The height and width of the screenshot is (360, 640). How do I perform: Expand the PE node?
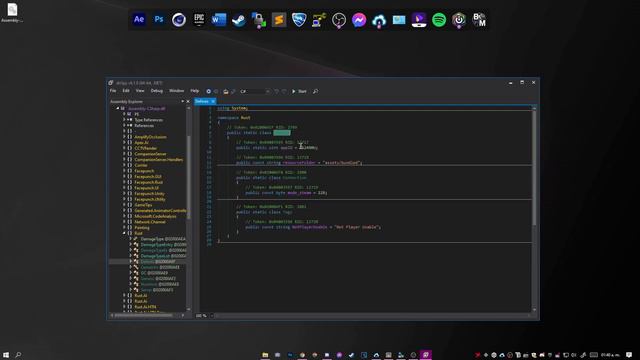click(x=124, y=114)
